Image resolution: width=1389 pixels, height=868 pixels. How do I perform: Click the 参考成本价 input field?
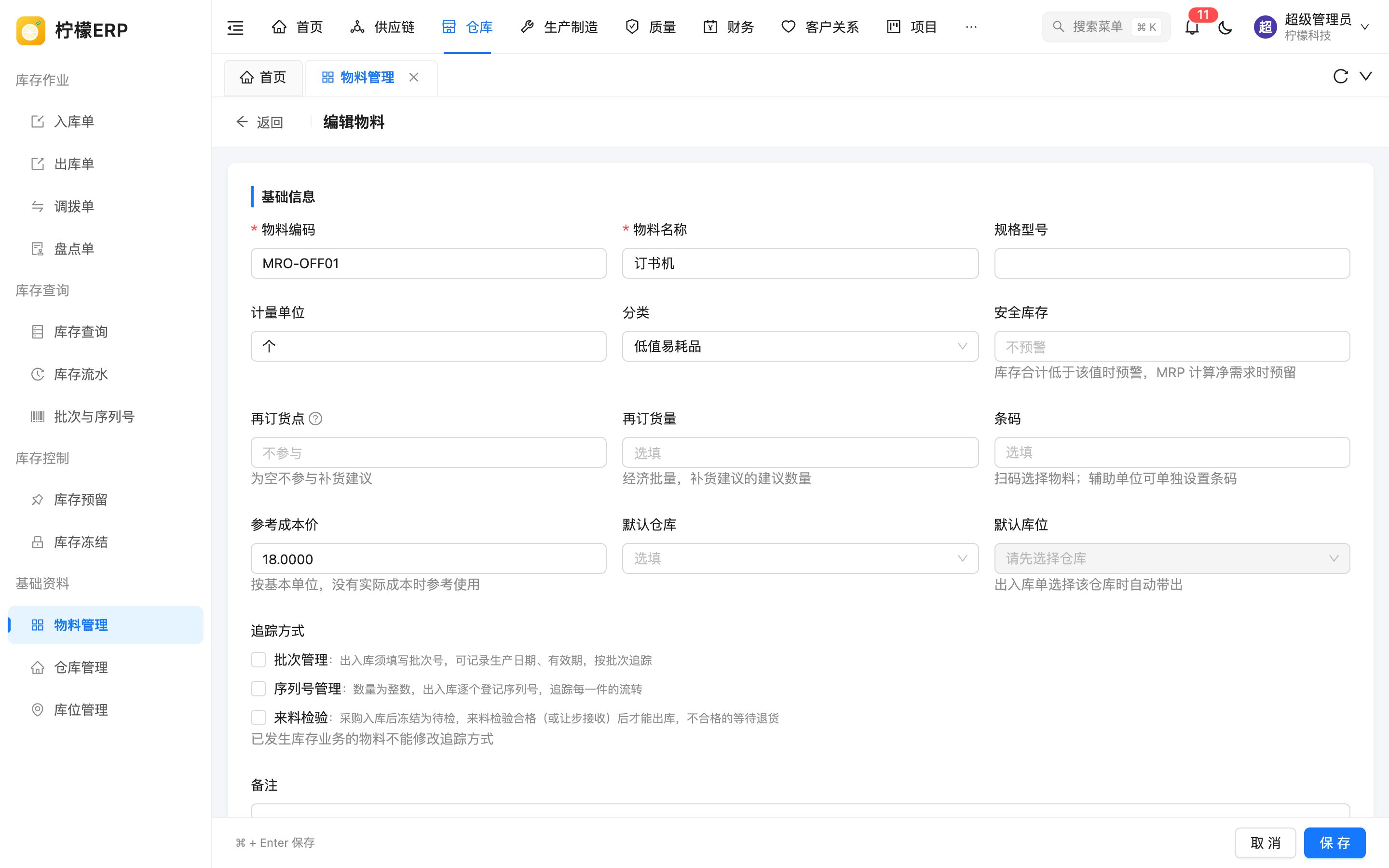(429, 558)
